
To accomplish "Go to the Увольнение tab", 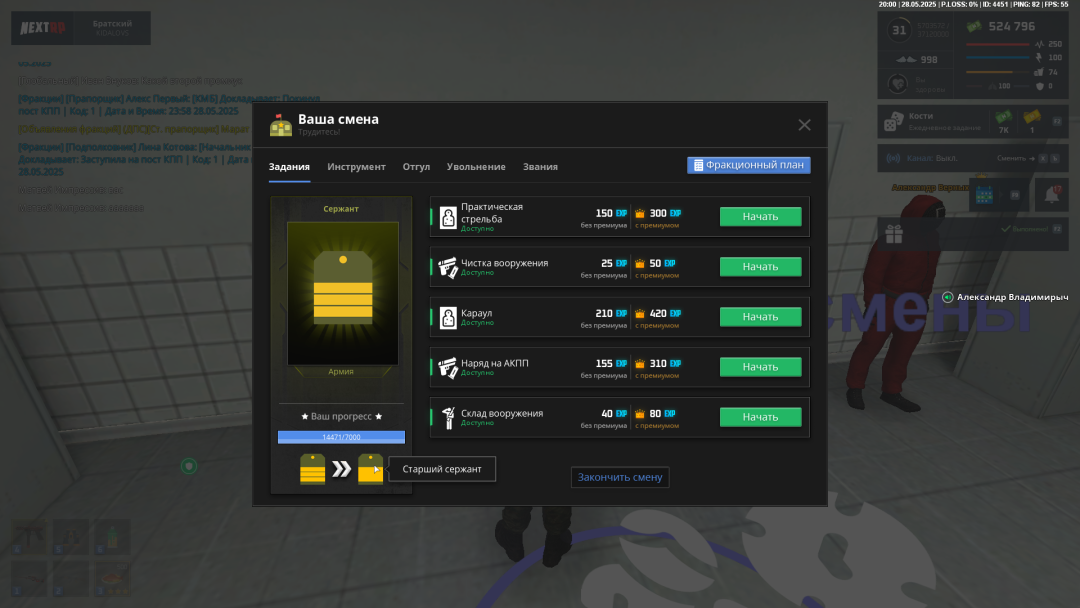I will 476,167.
